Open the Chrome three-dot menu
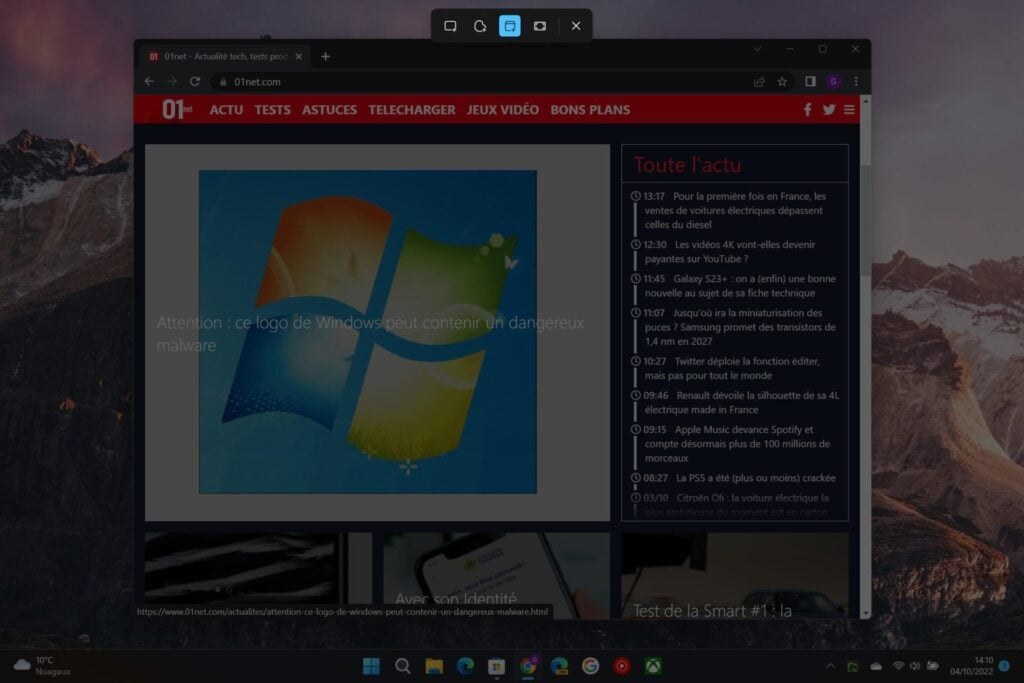 point(856,82)
